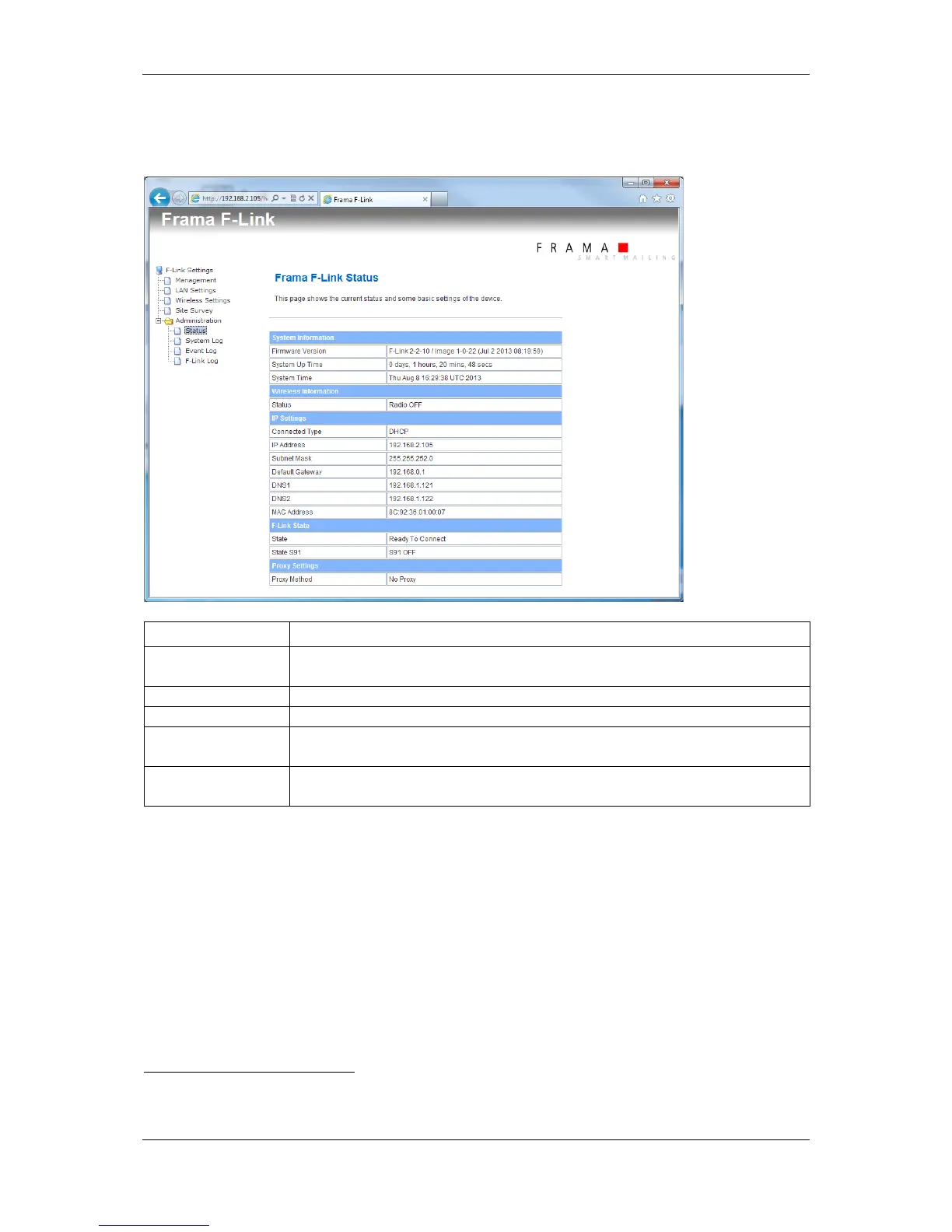Click the S91 OFF state value

tap(474, 552)
